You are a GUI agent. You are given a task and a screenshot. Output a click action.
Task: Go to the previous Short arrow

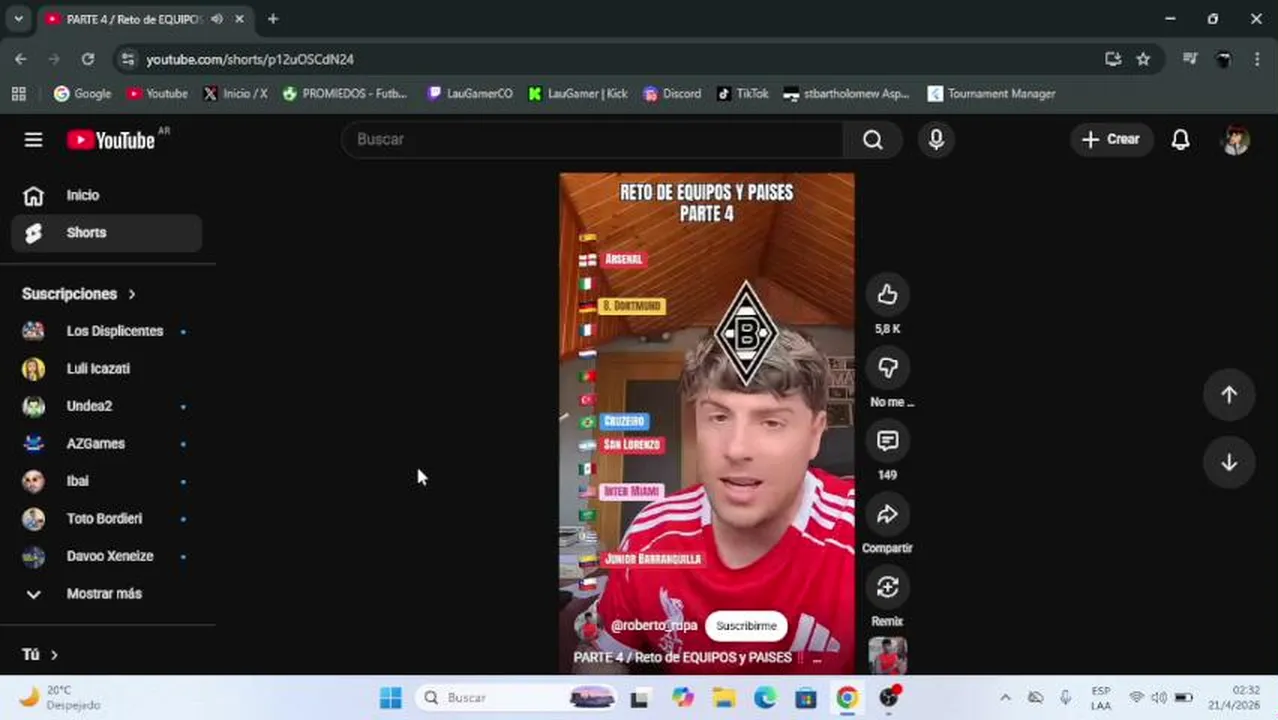pyautogui.click(x=1229, y=394)
